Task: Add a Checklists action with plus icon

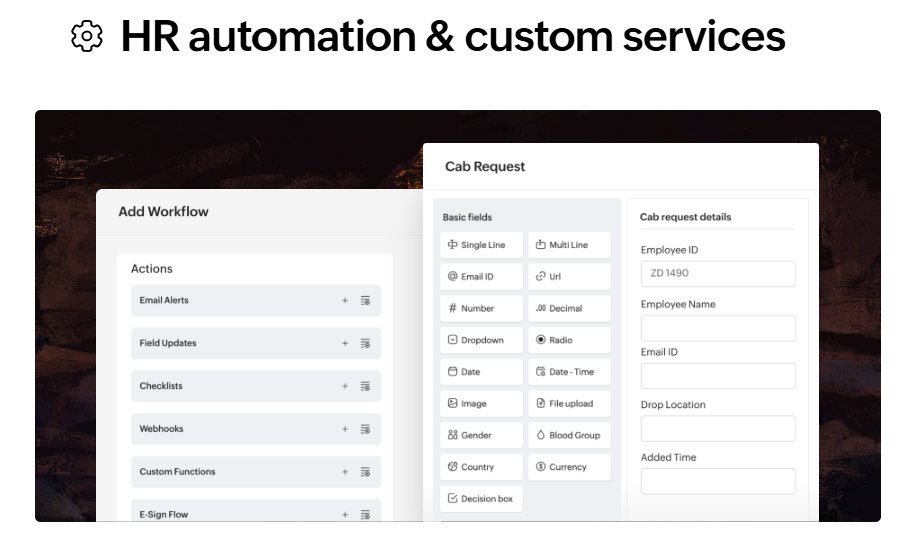Action: tap(345, 386)
